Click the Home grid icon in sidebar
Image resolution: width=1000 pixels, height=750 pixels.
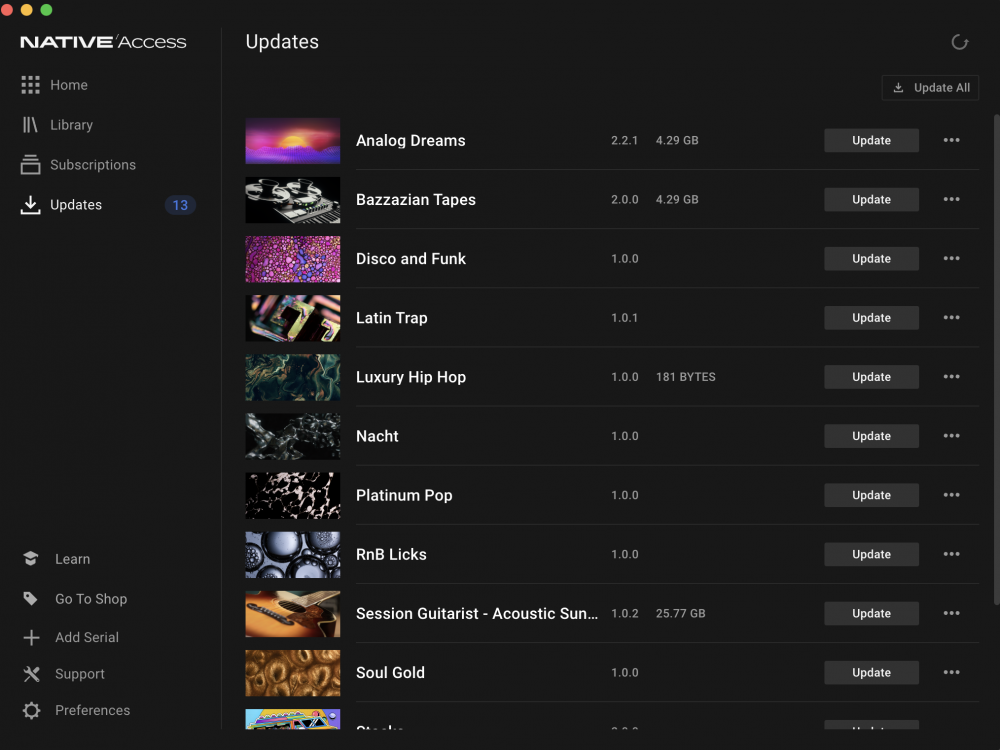point(30,85)
